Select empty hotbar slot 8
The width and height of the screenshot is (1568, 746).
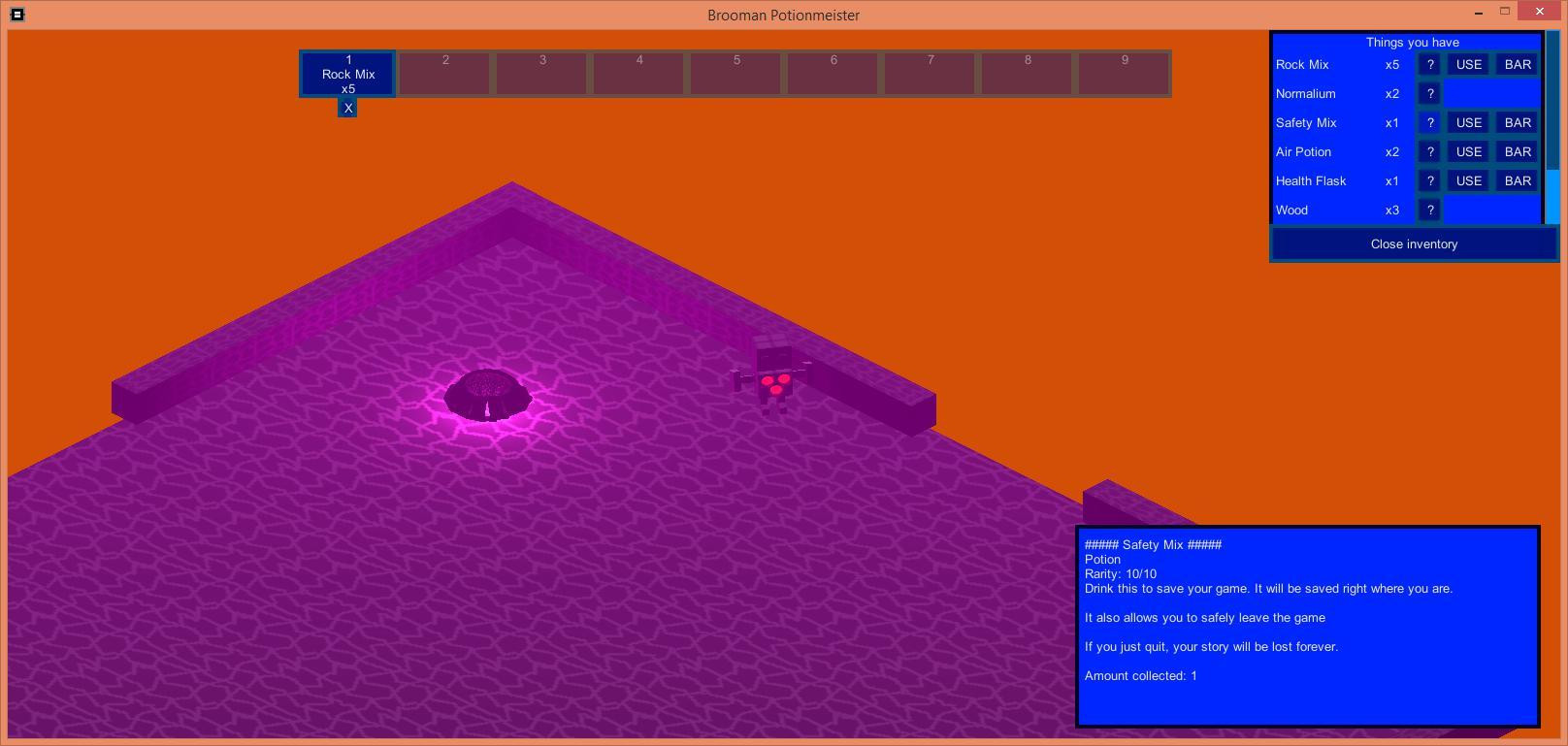1028,74
